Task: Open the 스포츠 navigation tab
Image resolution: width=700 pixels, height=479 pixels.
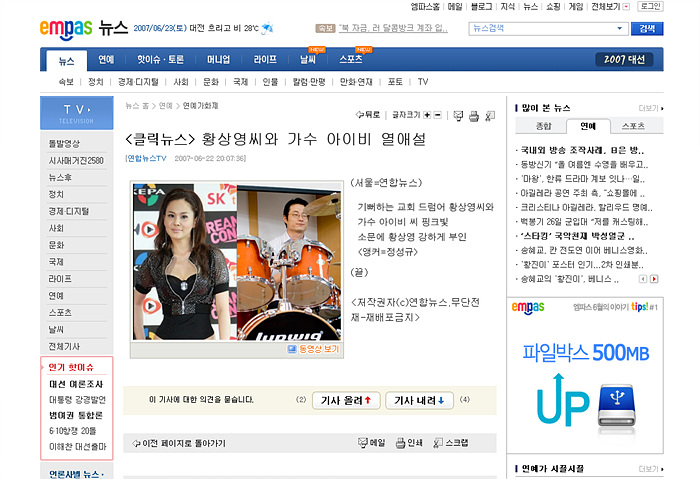Action: tap(351, 59)
